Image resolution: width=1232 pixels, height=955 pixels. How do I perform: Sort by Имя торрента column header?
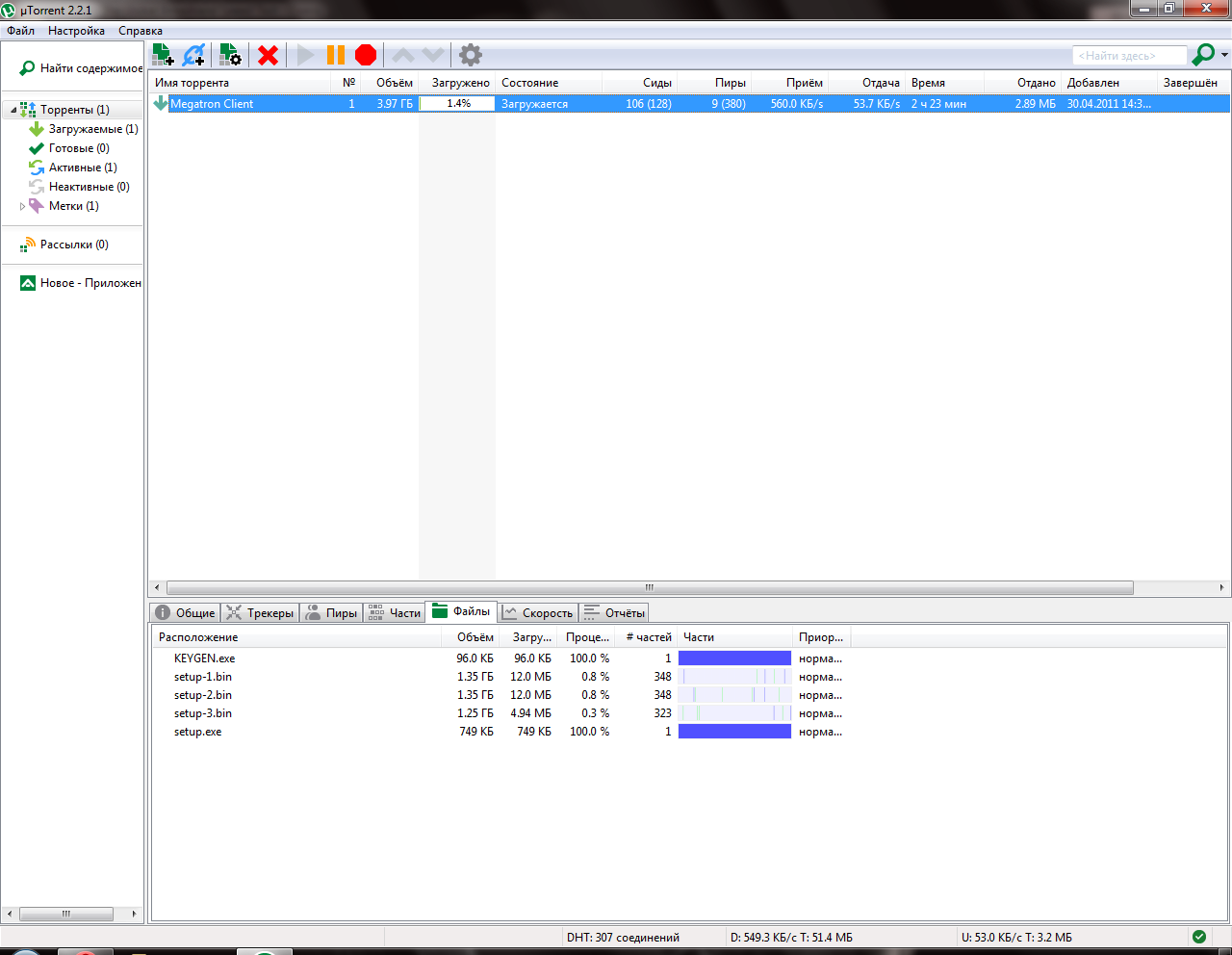[x=239, y=83]
